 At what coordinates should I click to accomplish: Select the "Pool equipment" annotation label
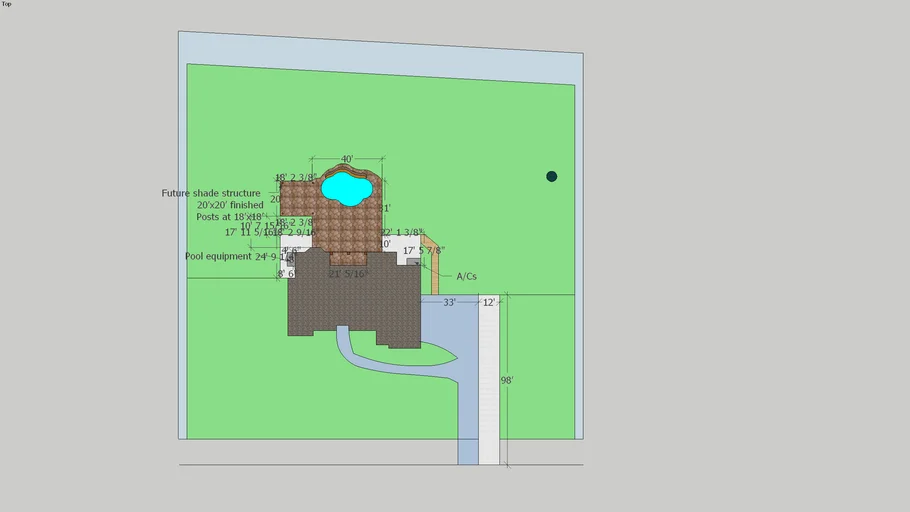(218, 256)
